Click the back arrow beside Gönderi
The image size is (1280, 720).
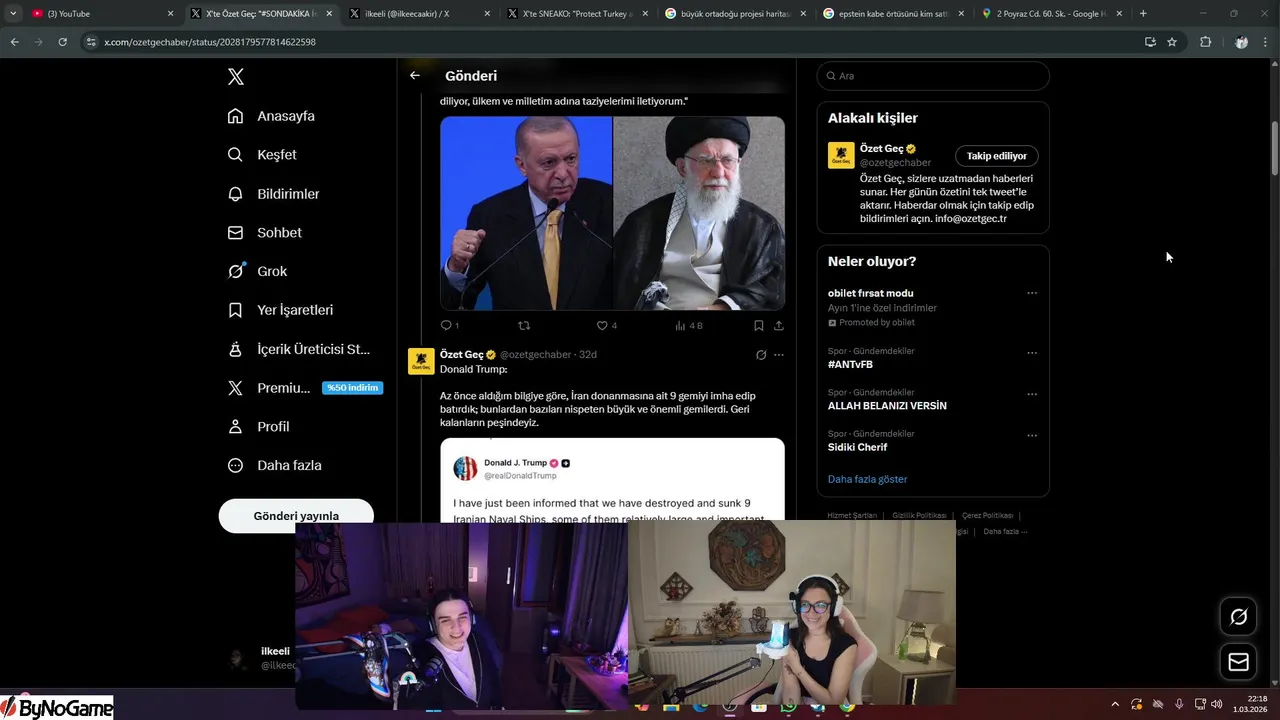point(415,76)
